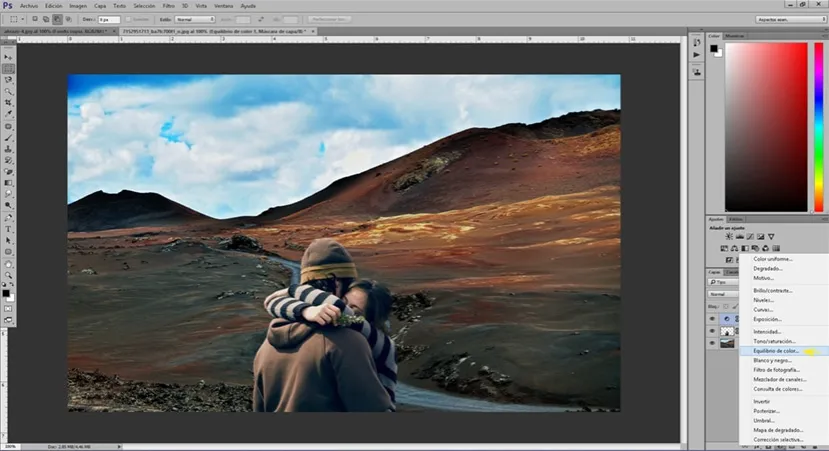Image resolution: width=829 pixels, height=451 pixels.
Task: Select the Lasso tool
Action: (9, 80)
